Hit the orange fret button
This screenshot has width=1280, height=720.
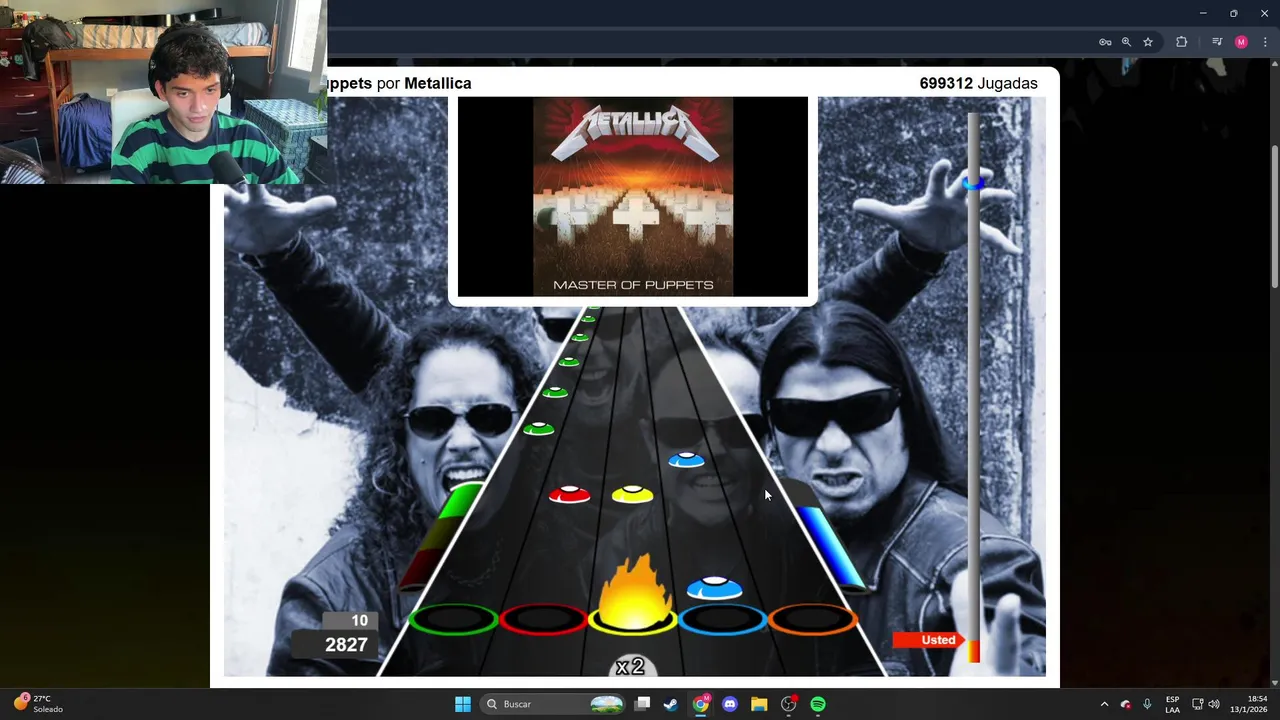[x=813, y=620]
